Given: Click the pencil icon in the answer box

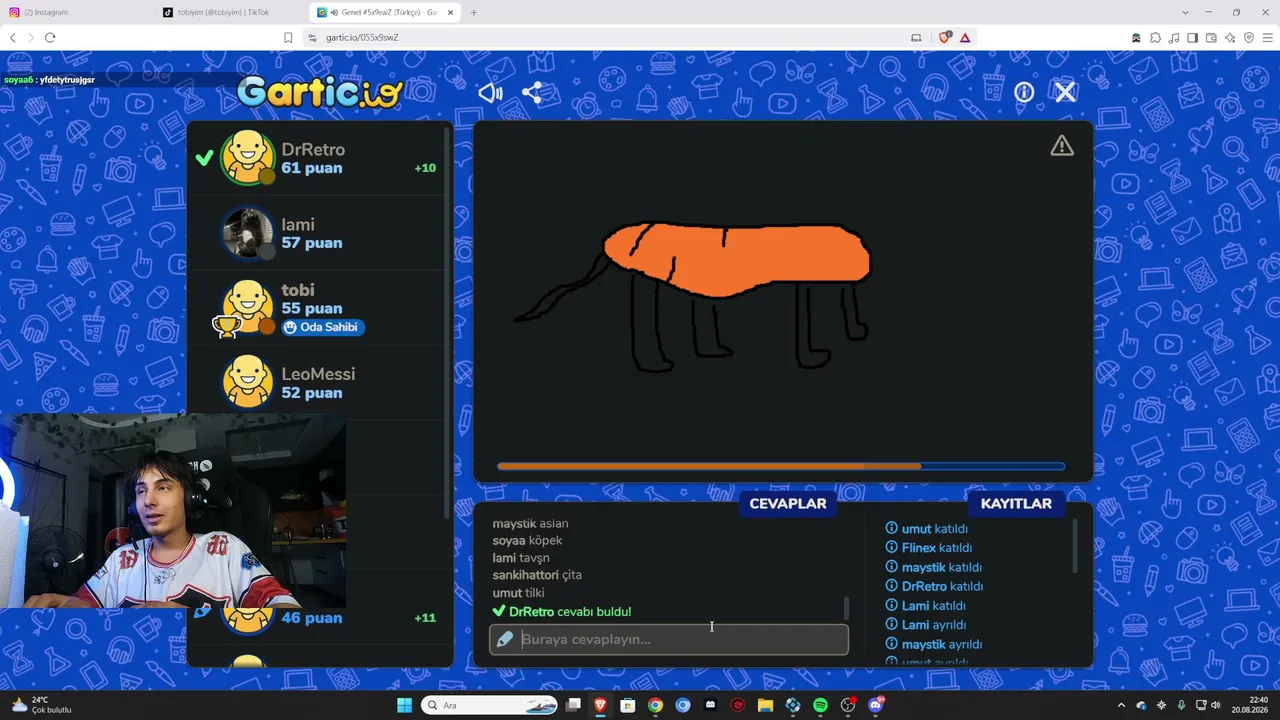Looking at the screenshot, I should click(505, 640).
